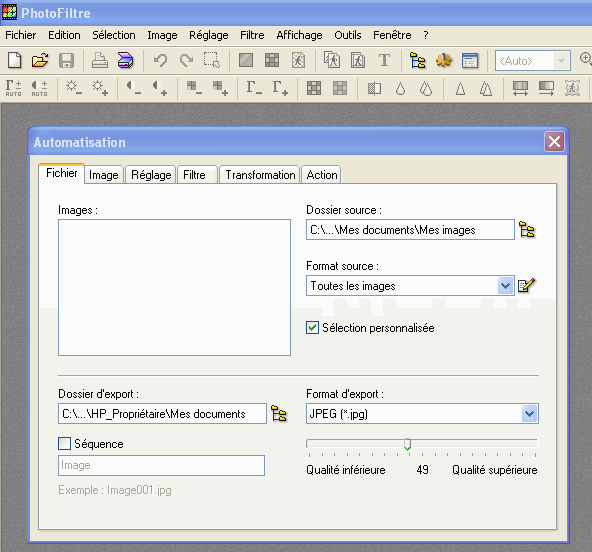Expand the Format source dropdown
This screenshot has width=592, height=552.
click(x=505, y=286)
